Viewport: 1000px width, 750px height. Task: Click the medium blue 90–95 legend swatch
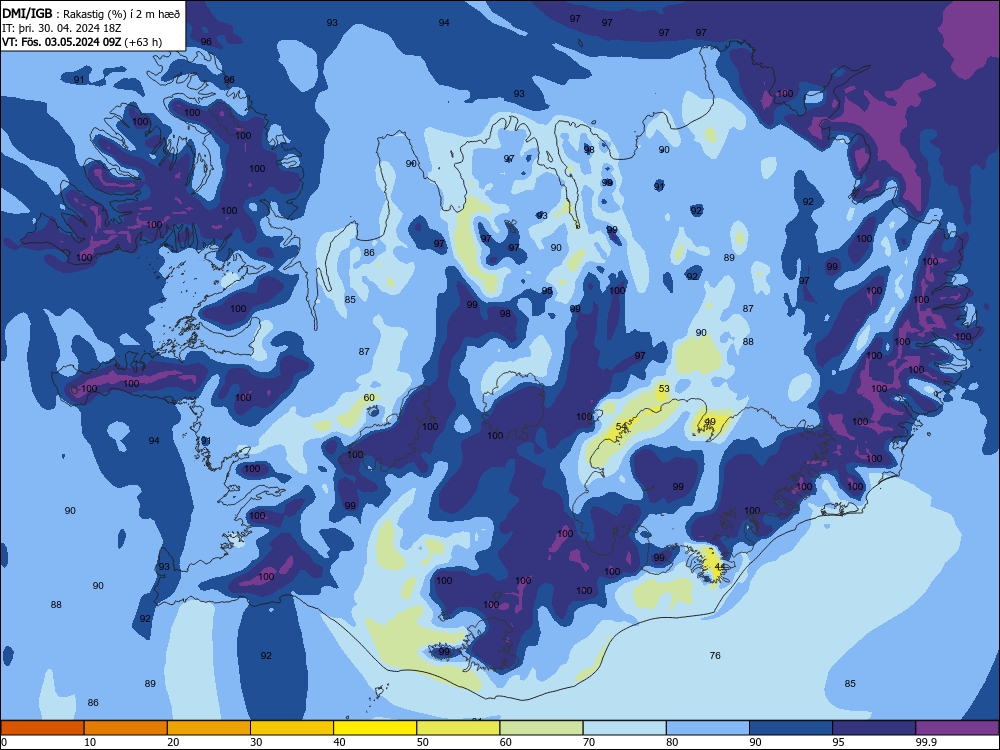(791, 728)
